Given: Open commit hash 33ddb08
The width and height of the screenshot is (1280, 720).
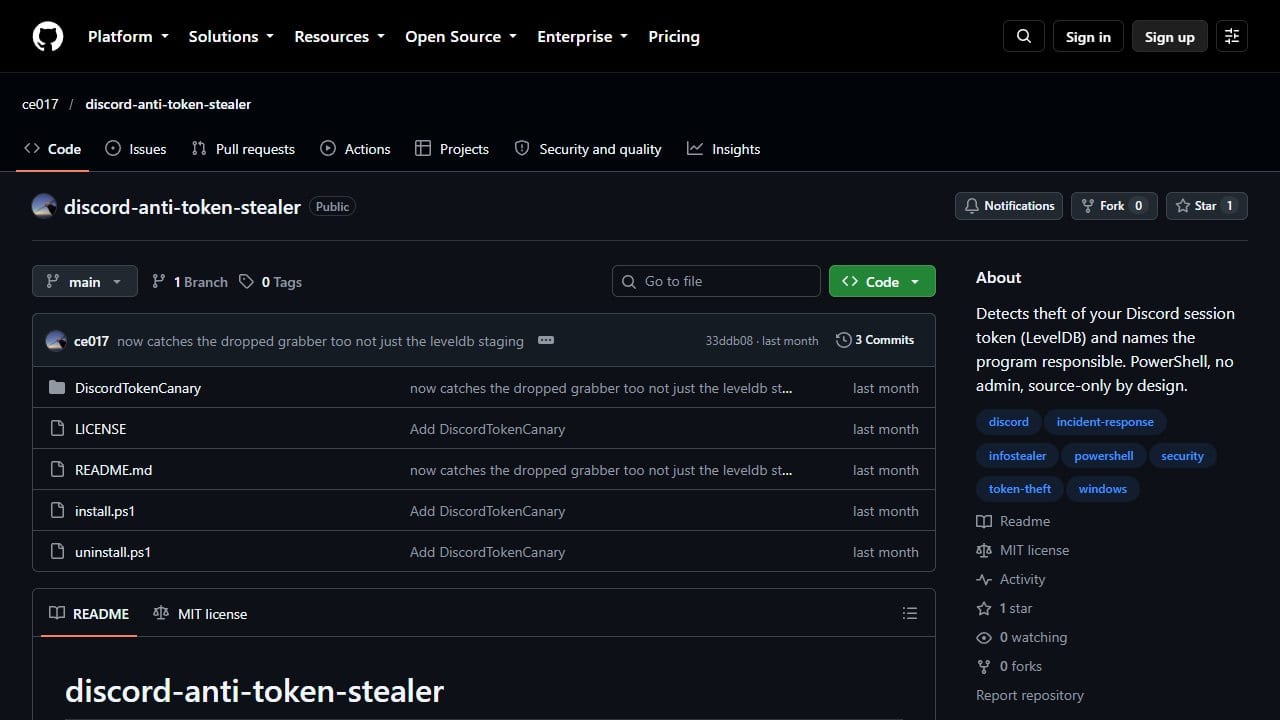Looking at the screenshot, I should pos(729,341).
